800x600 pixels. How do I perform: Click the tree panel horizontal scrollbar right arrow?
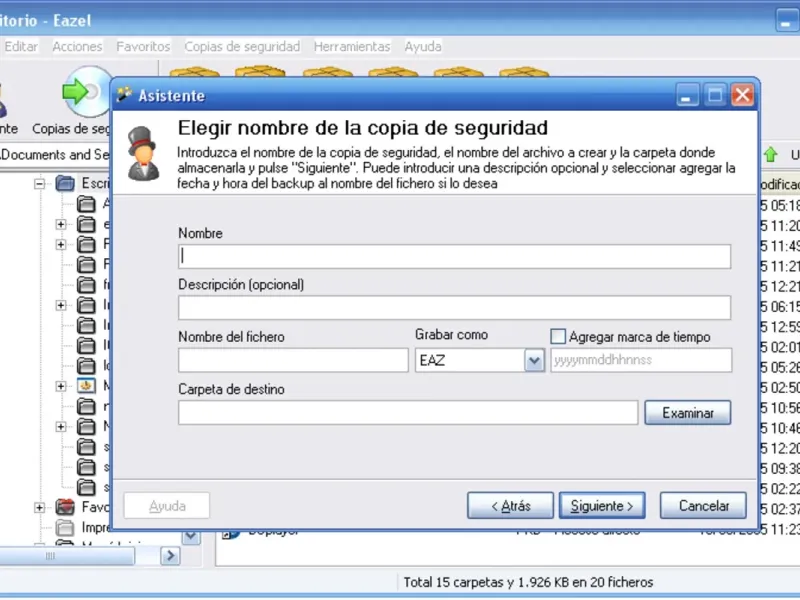pos(170,555)
